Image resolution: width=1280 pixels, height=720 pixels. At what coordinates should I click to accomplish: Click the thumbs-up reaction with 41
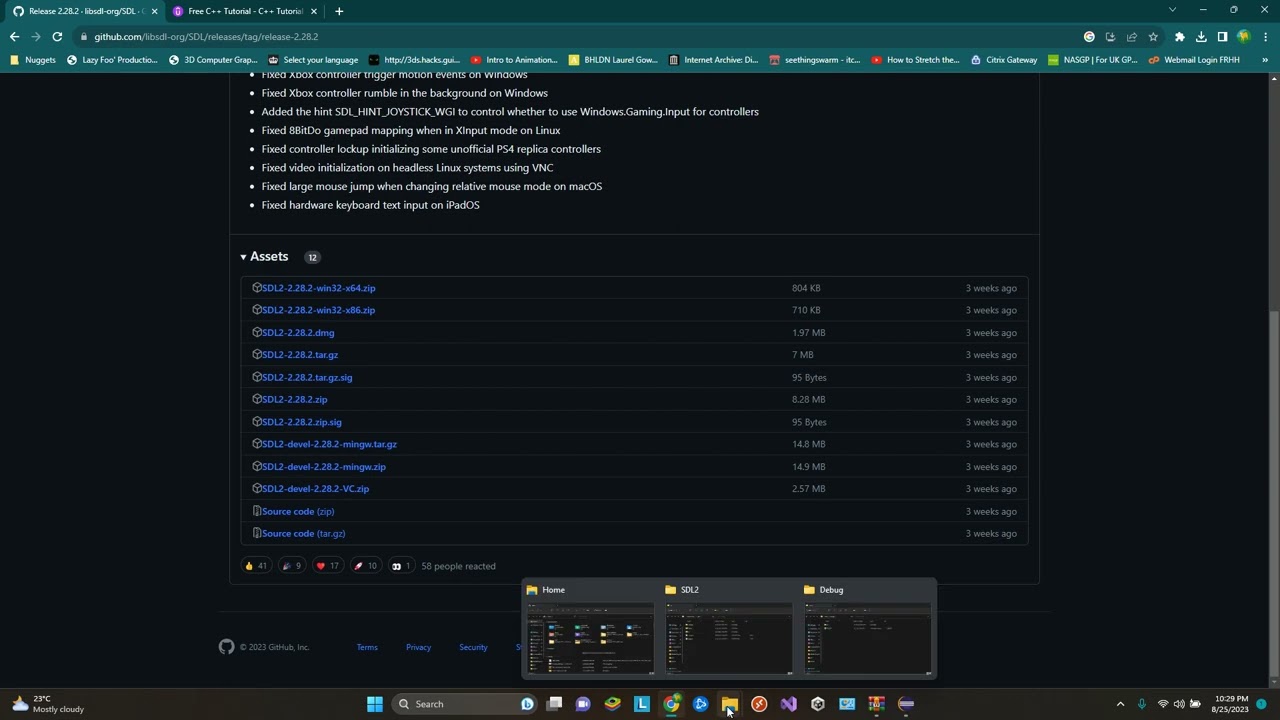[x=256, y=566]
